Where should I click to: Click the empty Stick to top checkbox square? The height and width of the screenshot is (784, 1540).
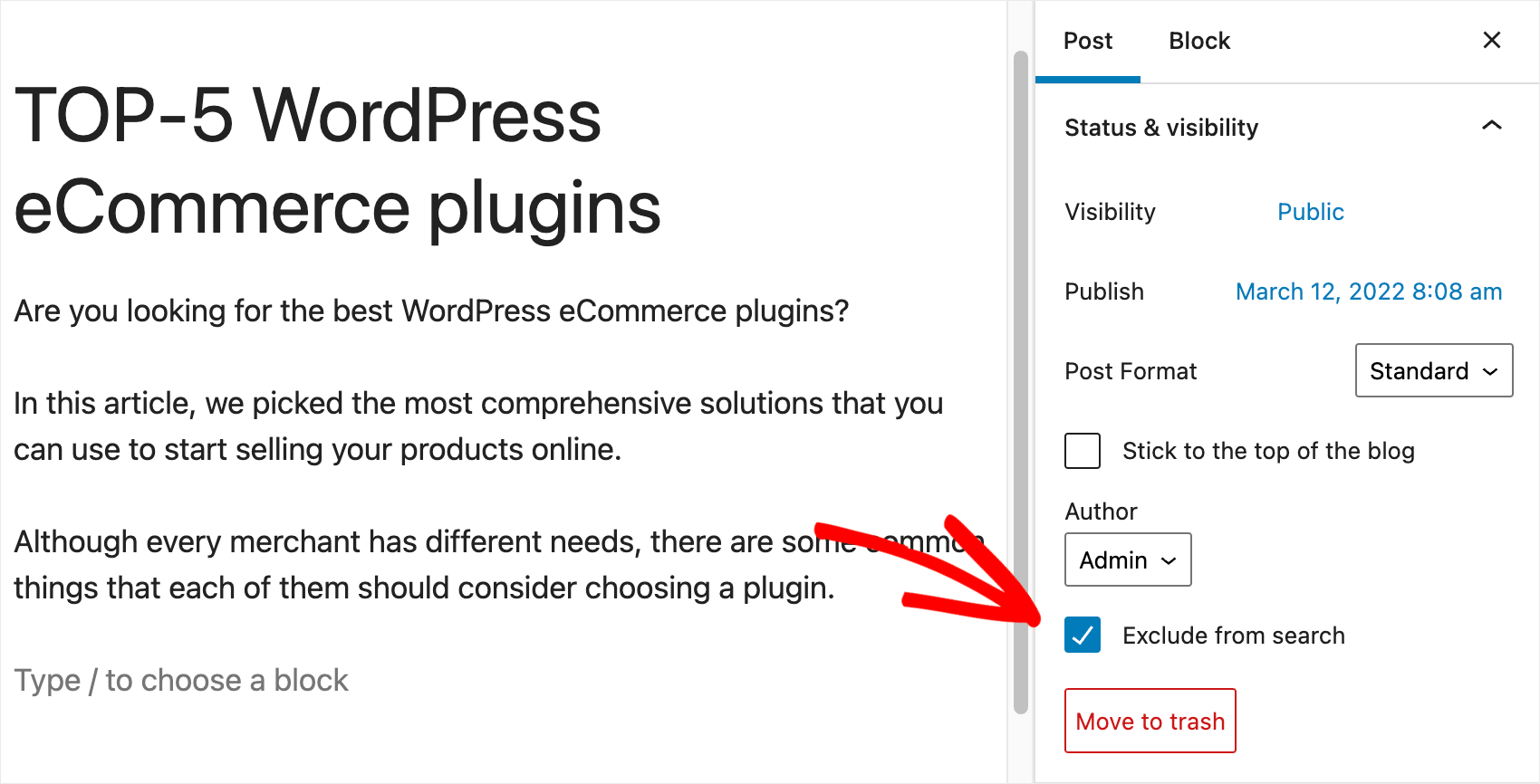[x=1082, y=451]
